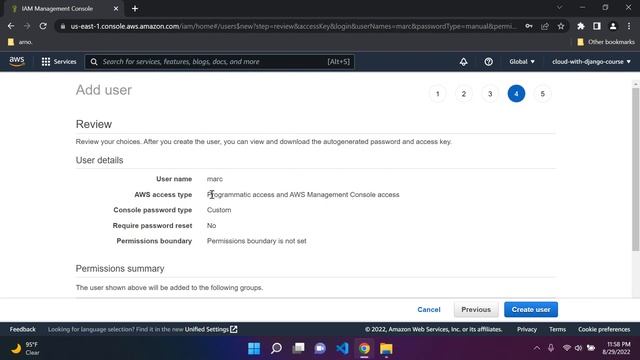The image size is (640, 360).
Task: Select current wizard step 4
Action: (516, 94)
